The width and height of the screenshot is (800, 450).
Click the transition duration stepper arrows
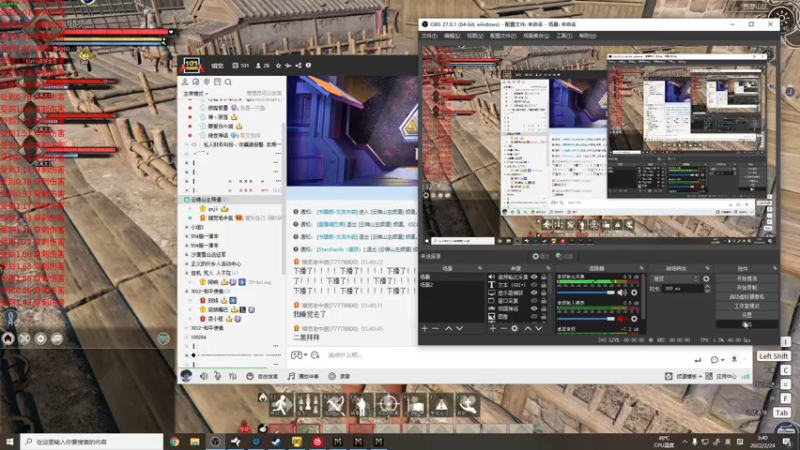click(x=707, y=288)
